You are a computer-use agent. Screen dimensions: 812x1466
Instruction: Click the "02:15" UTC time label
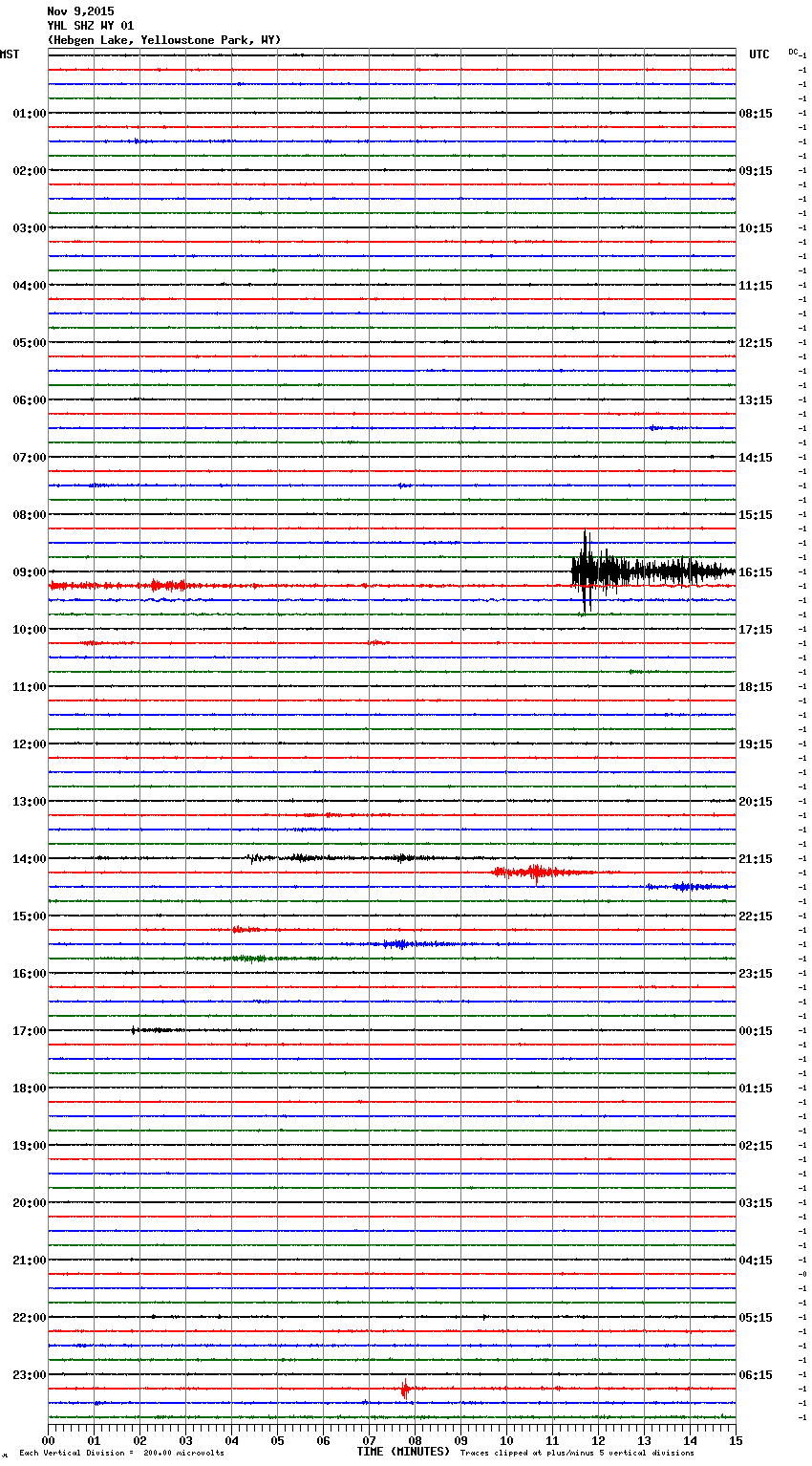coord(756,1146)
